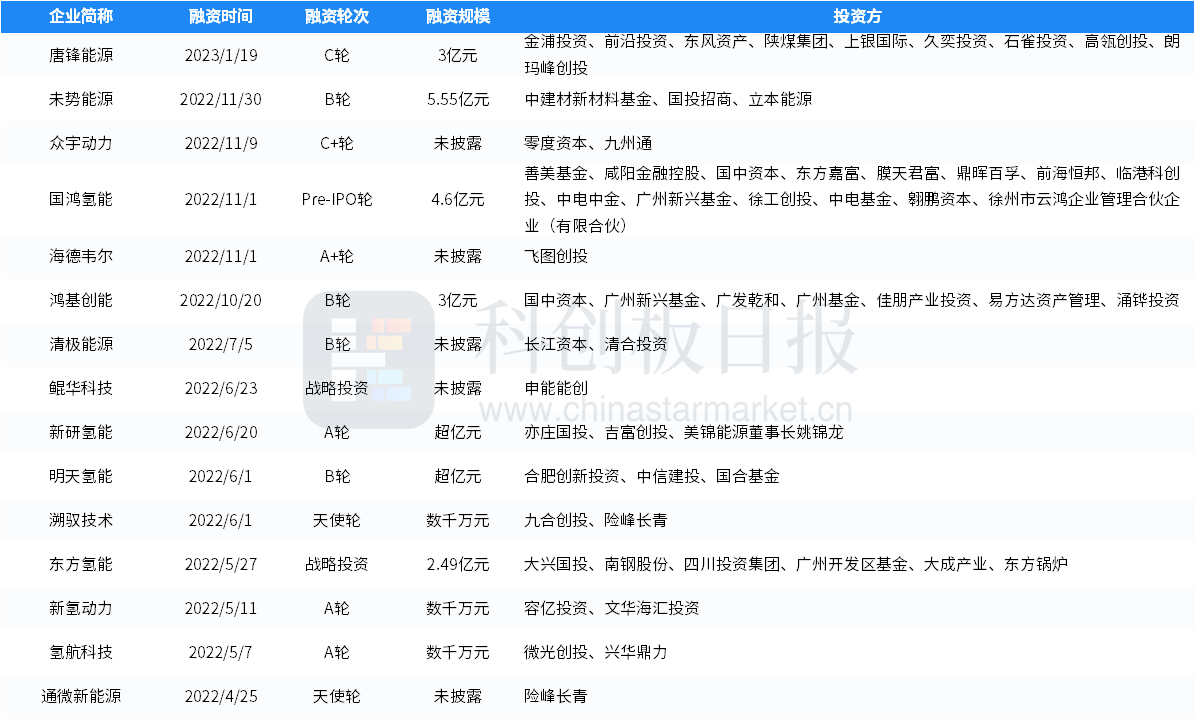Select the 申能能创 investor cell
Viewport: 1195px width, 720px height.
[x=556, y=388]
